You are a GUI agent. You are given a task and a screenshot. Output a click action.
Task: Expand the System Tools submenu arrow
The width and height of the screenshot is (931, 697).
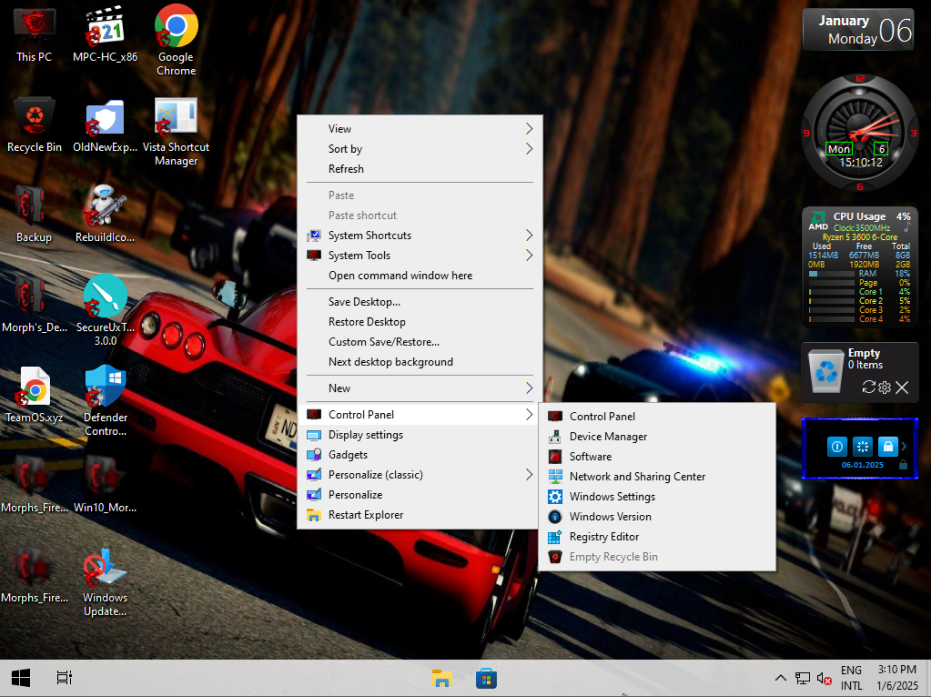coord(529,255)
